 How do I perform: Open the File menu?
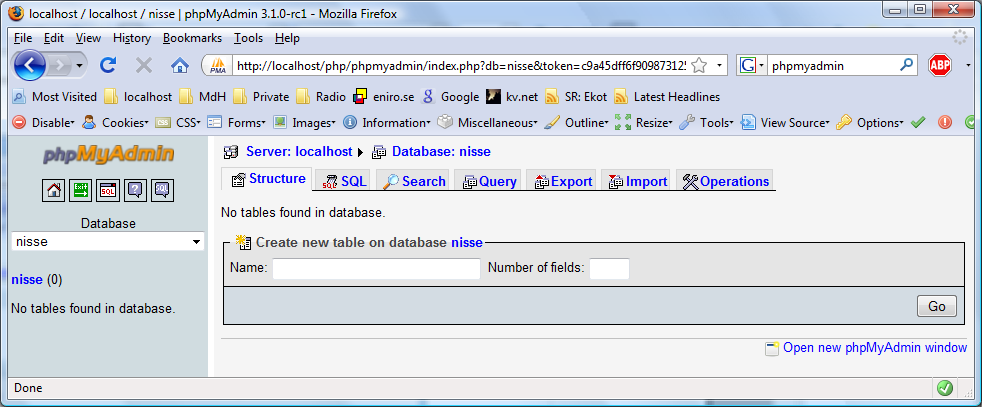tap(23, 38)
